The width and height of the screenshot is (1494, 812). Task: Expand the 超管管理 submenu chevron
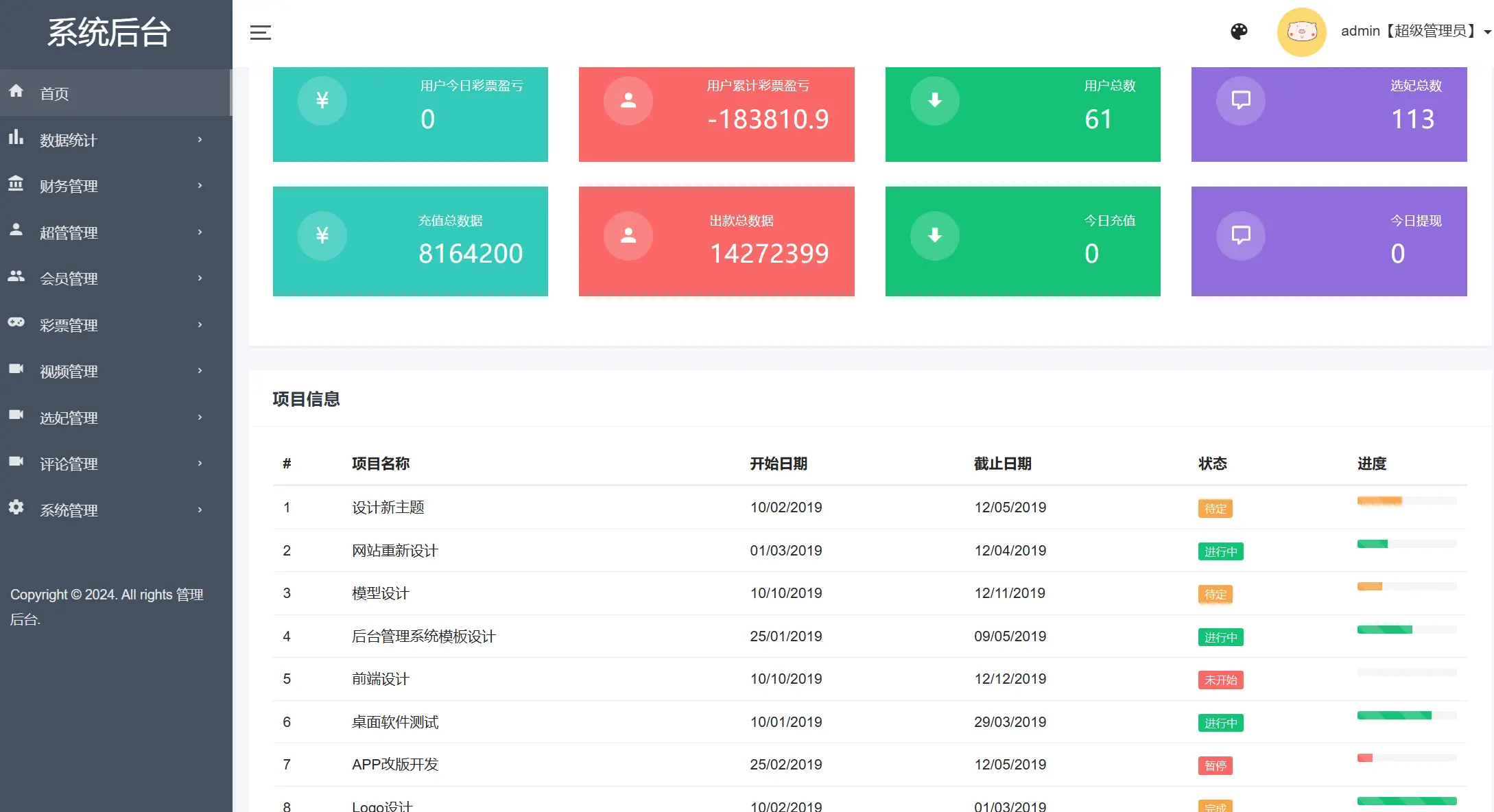coord(200,232)
